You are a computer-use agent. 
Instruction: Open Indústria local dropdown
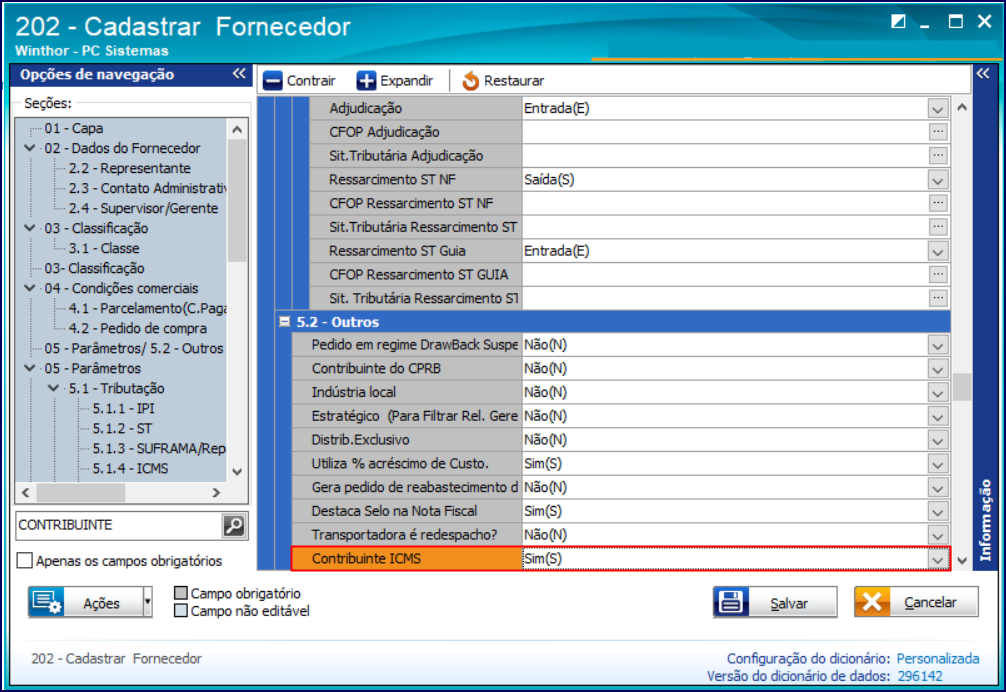click(938, 392)
